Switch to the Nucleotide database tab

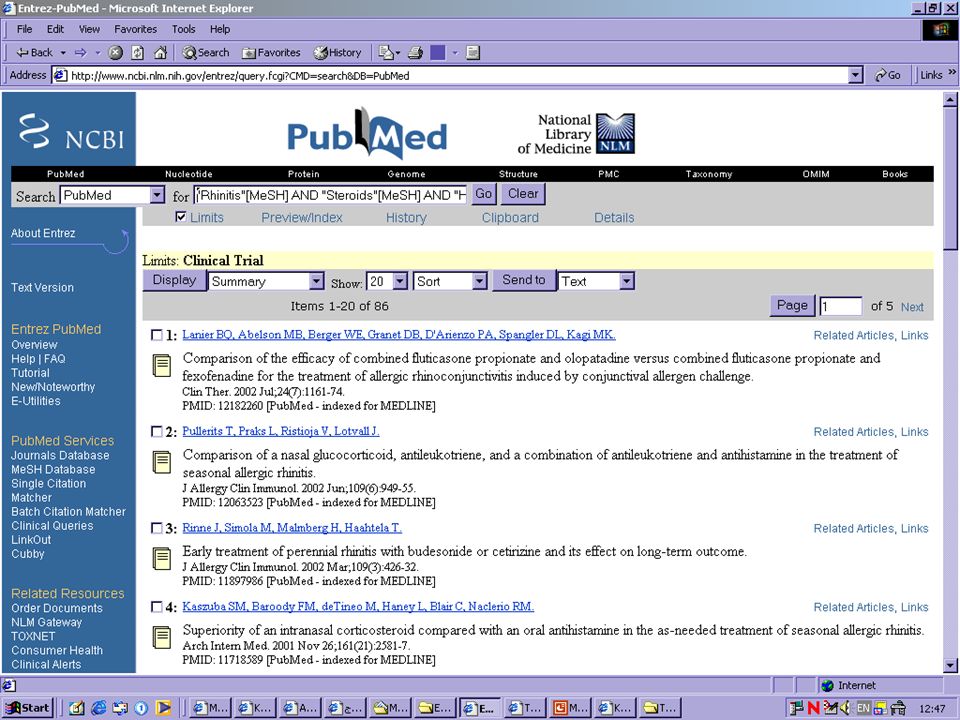pos(189,174)
